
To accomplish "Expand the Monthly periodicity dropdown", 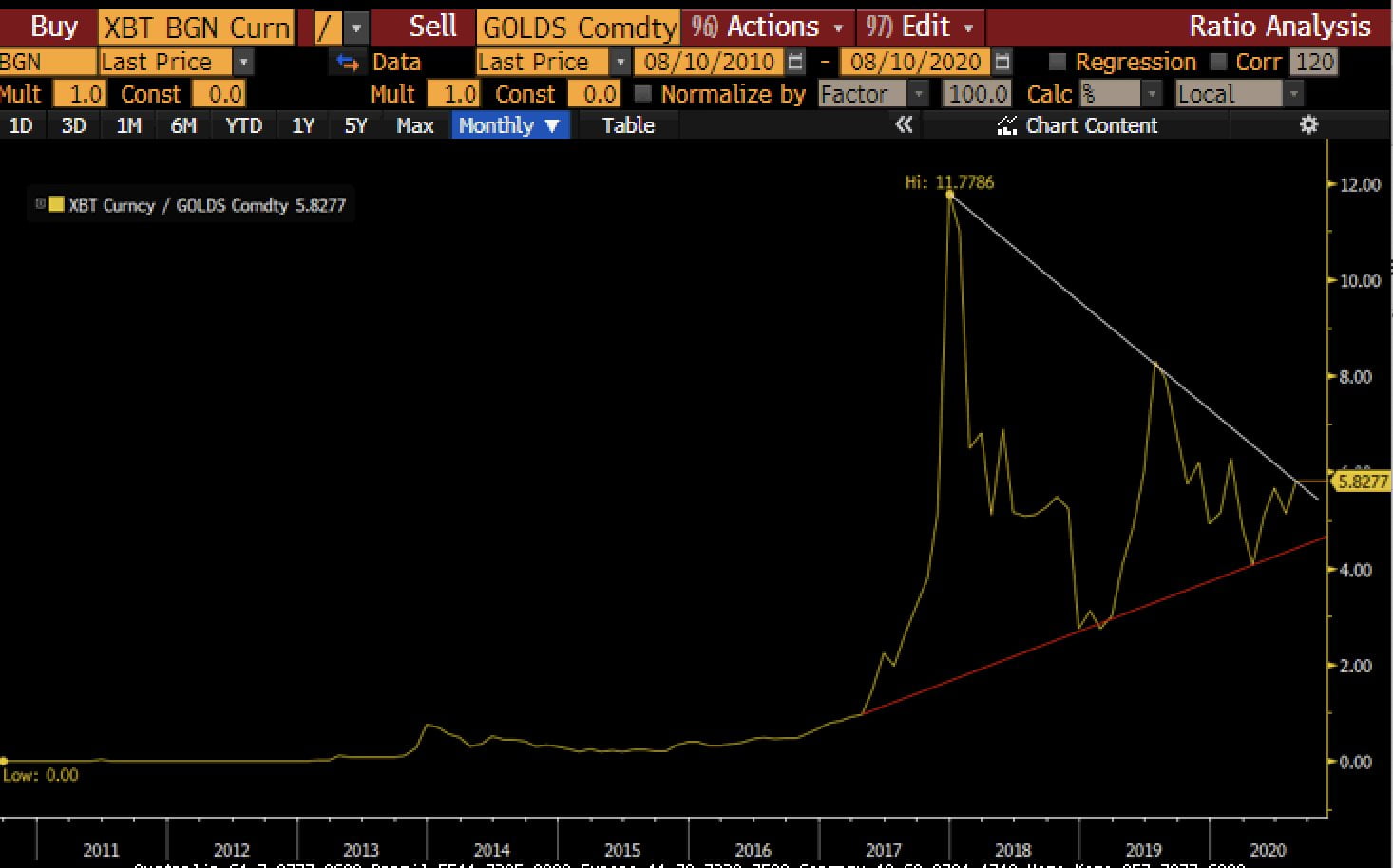I will tap(509, 125).
